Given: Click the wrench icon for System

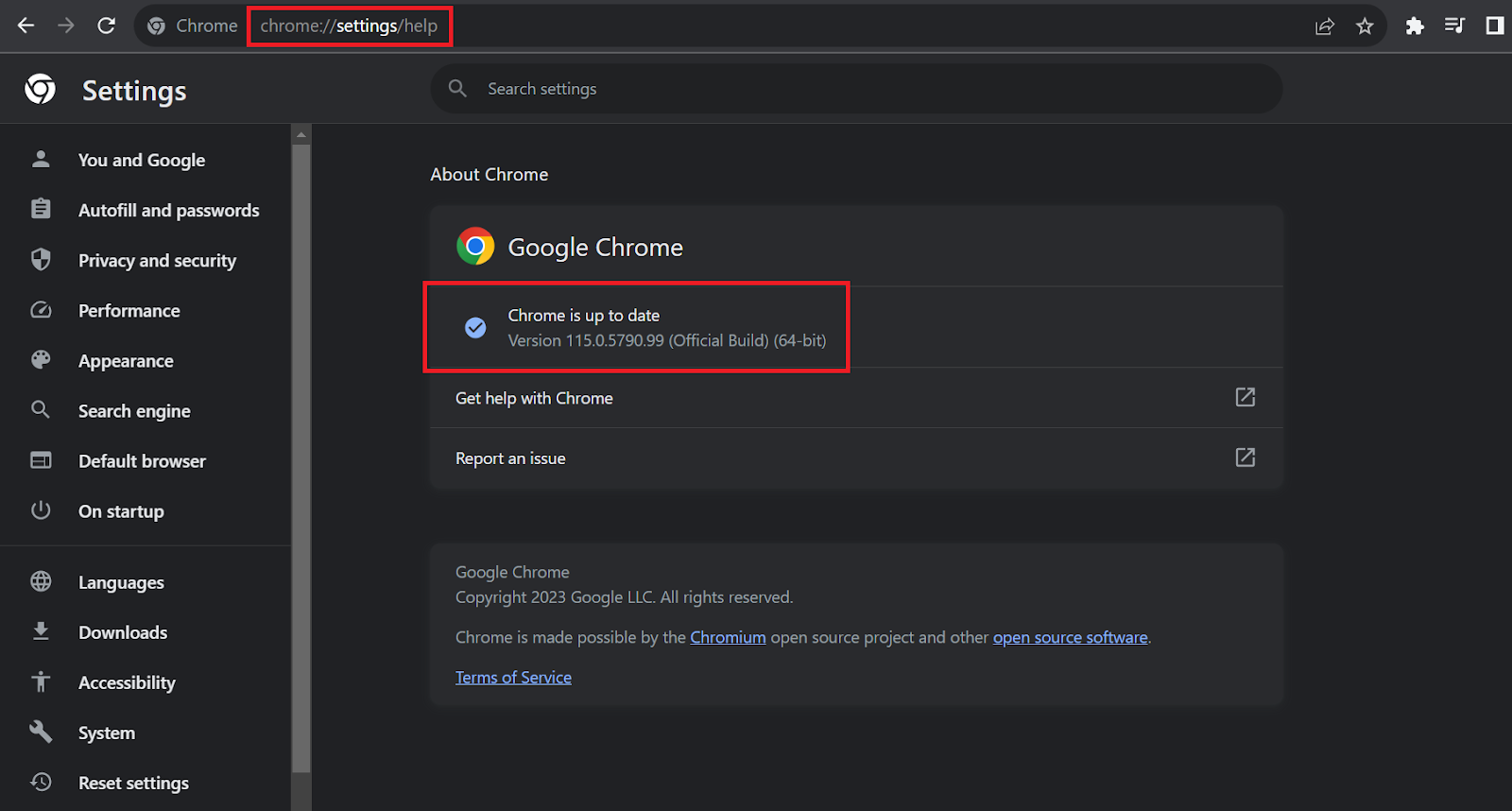Looking at the screenshot, I should click(x=41, y=732).
